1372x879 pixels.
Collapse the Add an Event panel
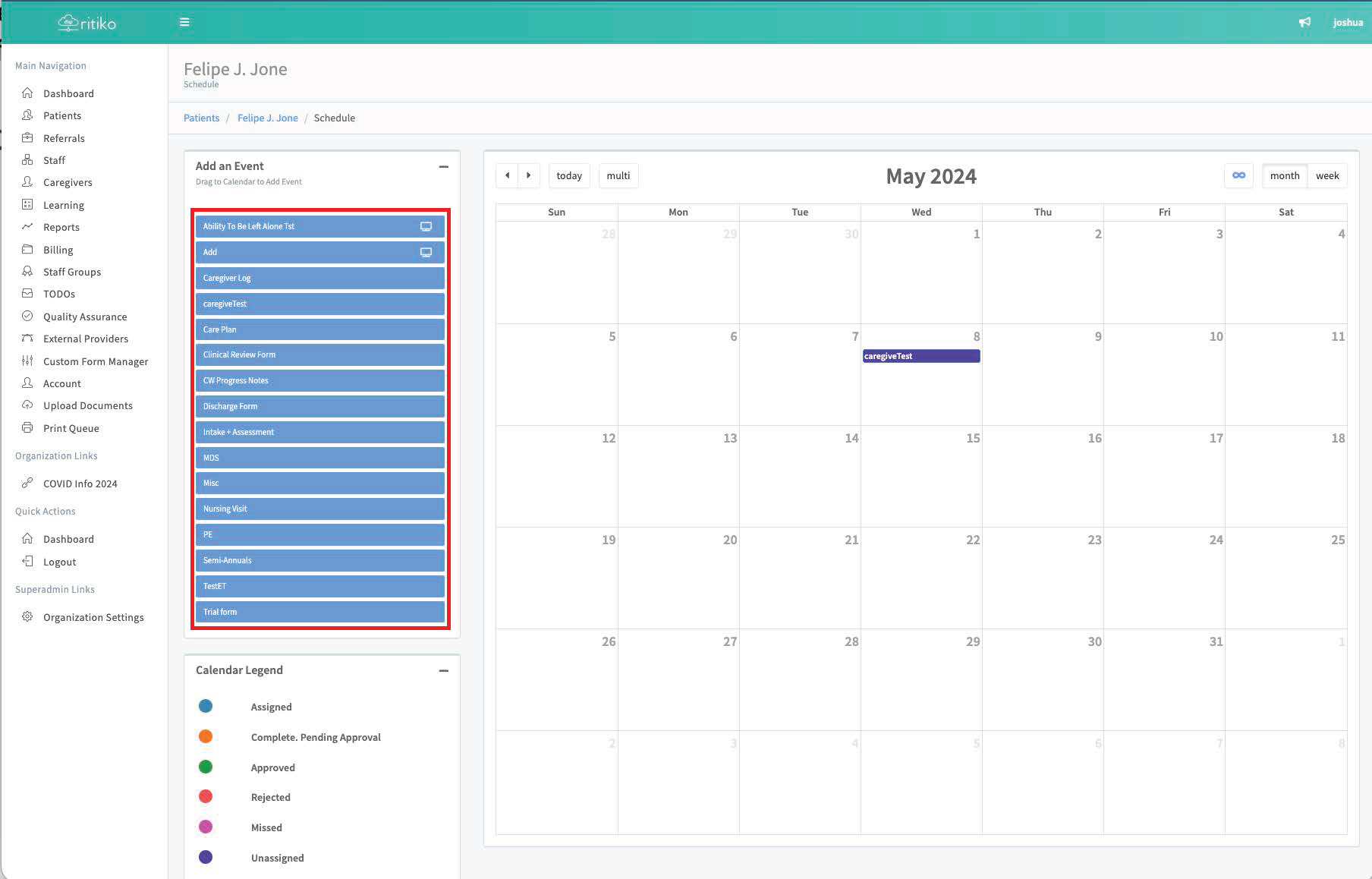pyautogui.click(x=444, y=166)
